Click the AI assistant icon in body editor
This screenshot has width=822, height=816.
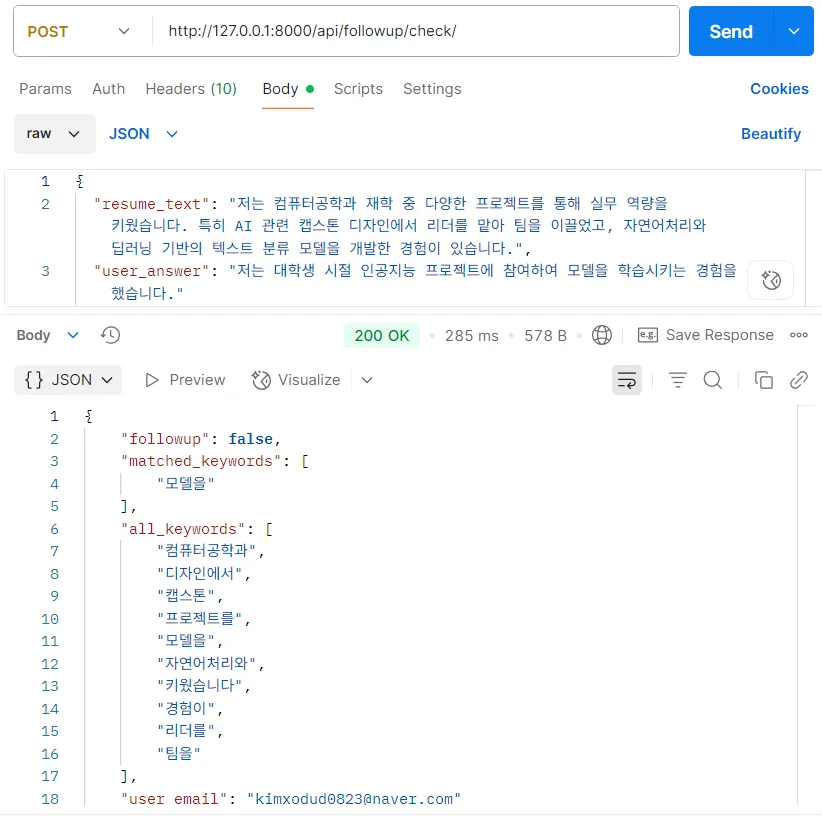coord(771,280)
